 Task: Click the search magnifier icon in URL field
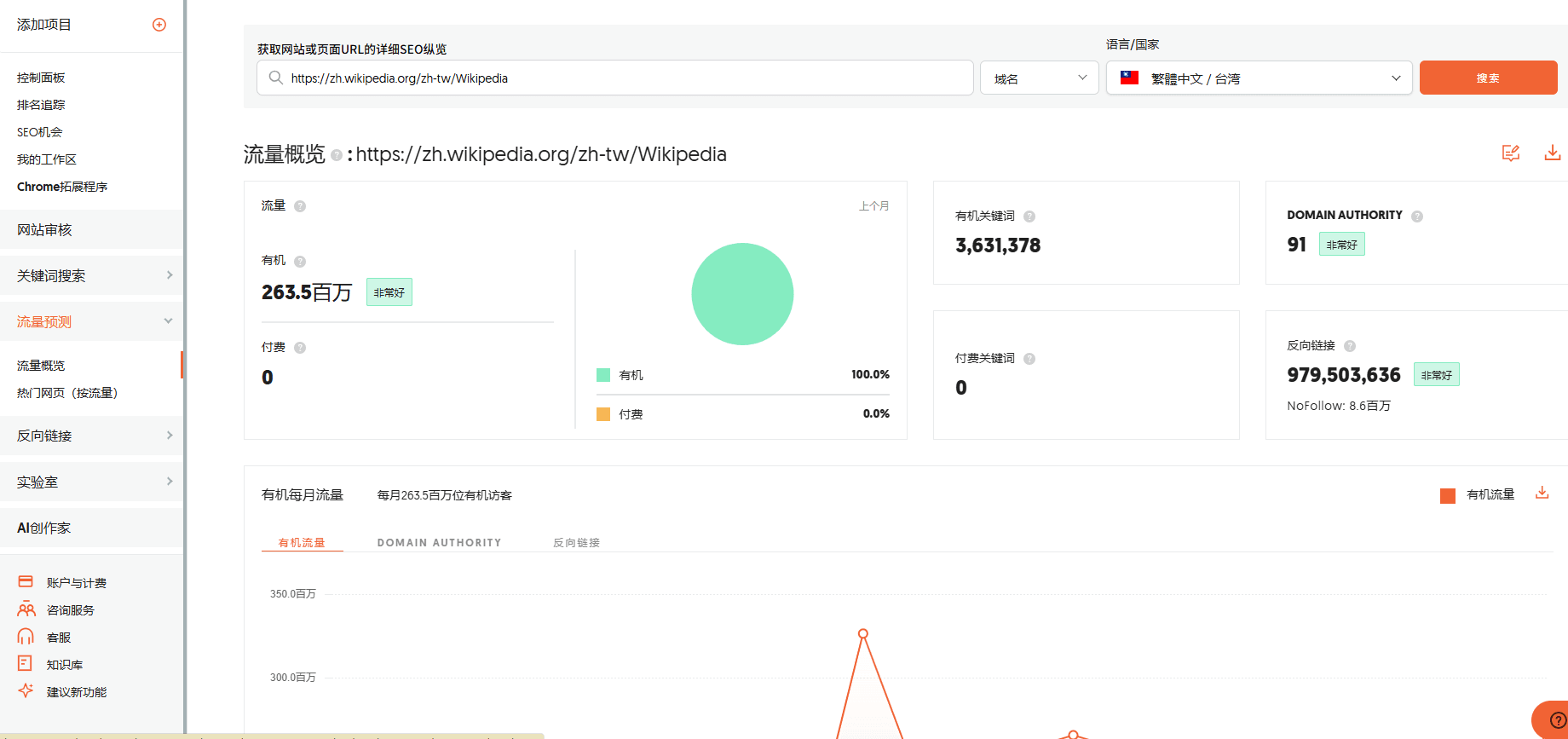(276, 78)
